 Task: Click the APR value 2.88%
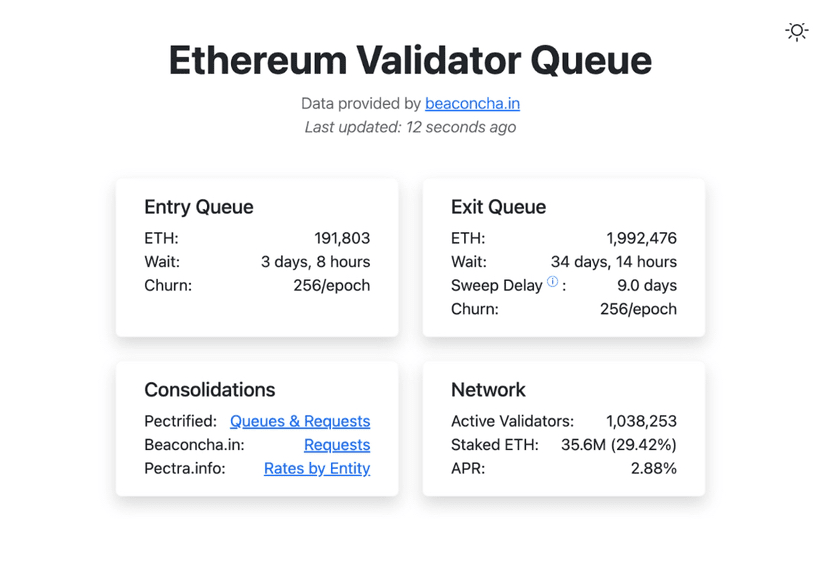(x=653, y=468)
